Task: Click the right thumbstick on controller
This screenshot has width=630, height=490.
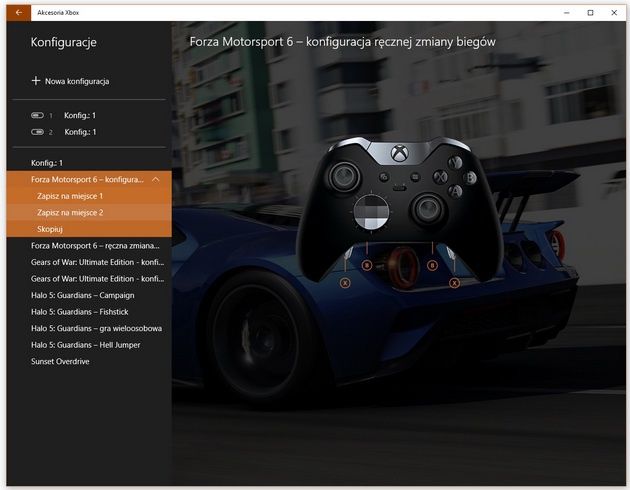Action: click(427, 209)
